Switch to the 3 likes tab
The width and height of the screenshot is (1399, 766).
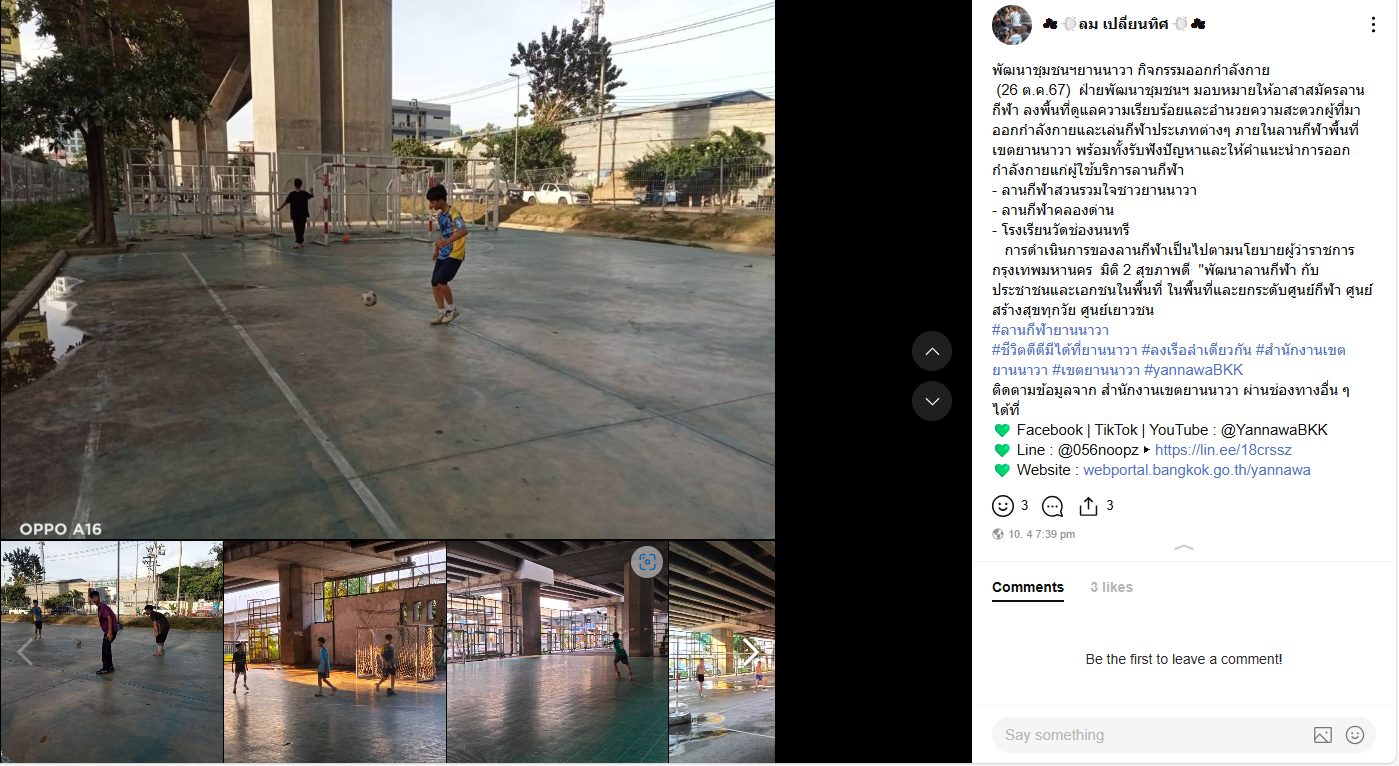pyautogui.click(x=1111, y=587)
